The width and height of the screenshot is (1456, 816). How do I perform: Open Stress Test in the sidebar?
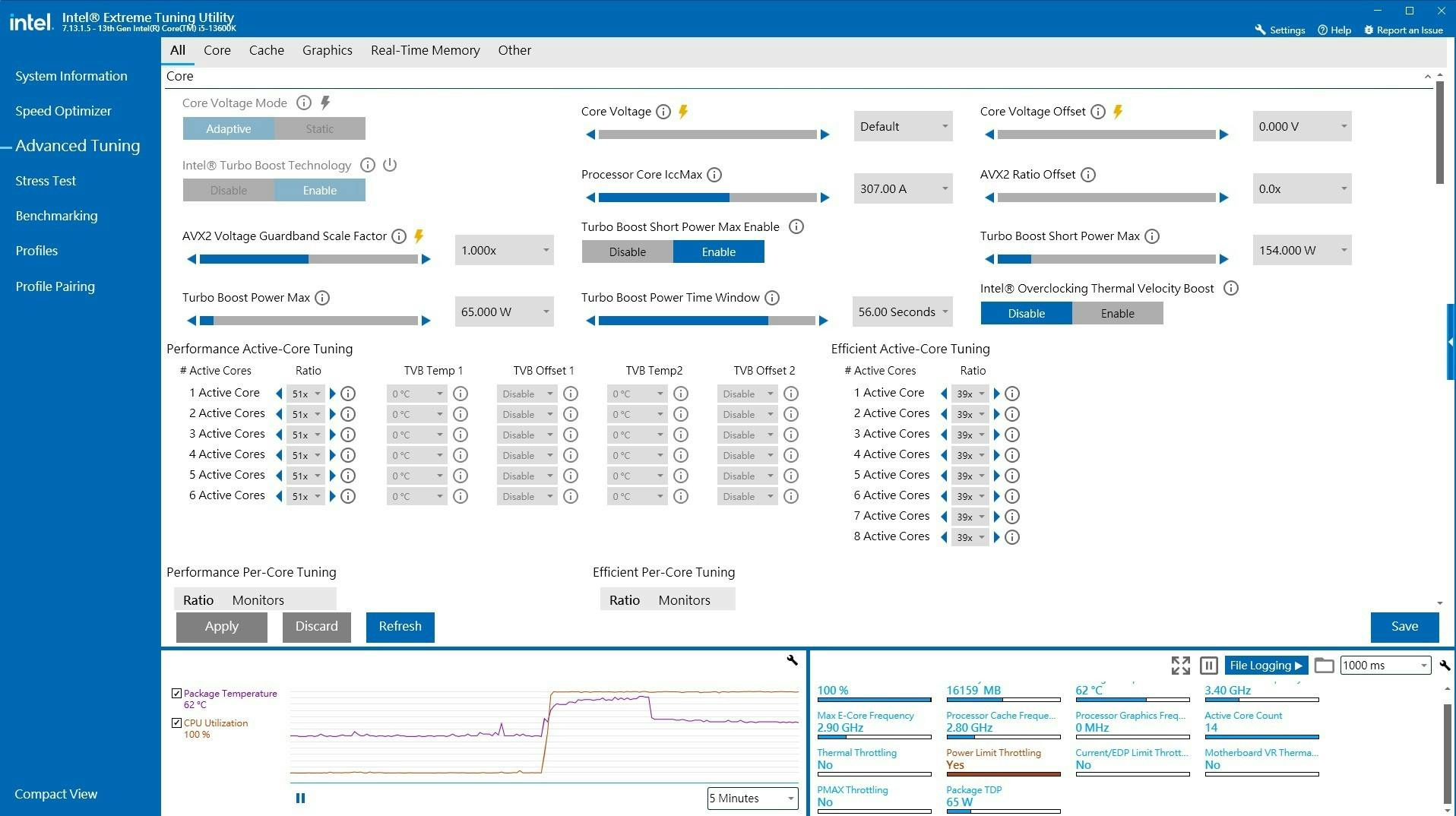[x=46, y=181]
